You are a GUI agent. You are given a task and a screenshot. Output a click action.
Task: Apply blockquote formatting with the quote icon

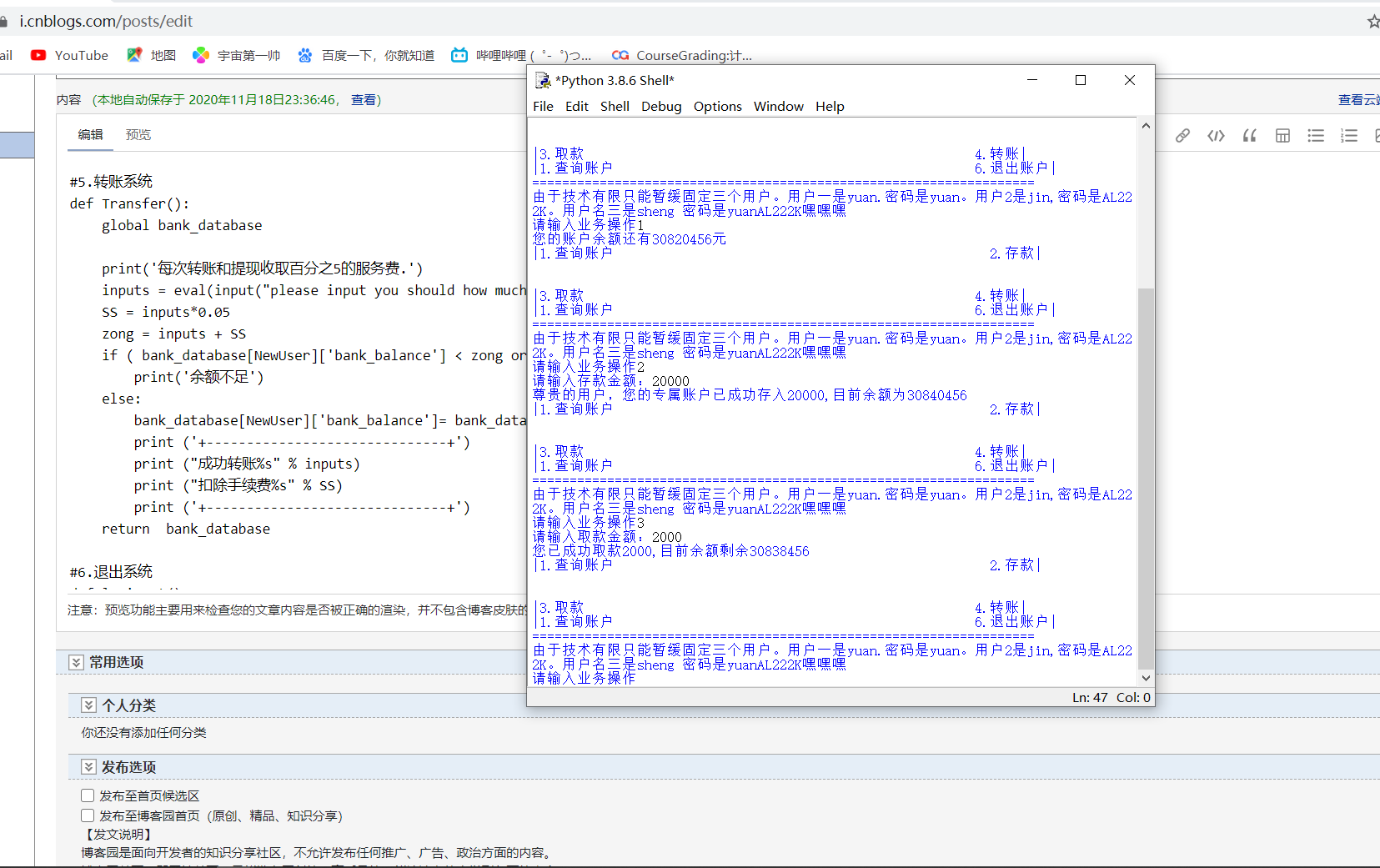(x=1249, y=135)
